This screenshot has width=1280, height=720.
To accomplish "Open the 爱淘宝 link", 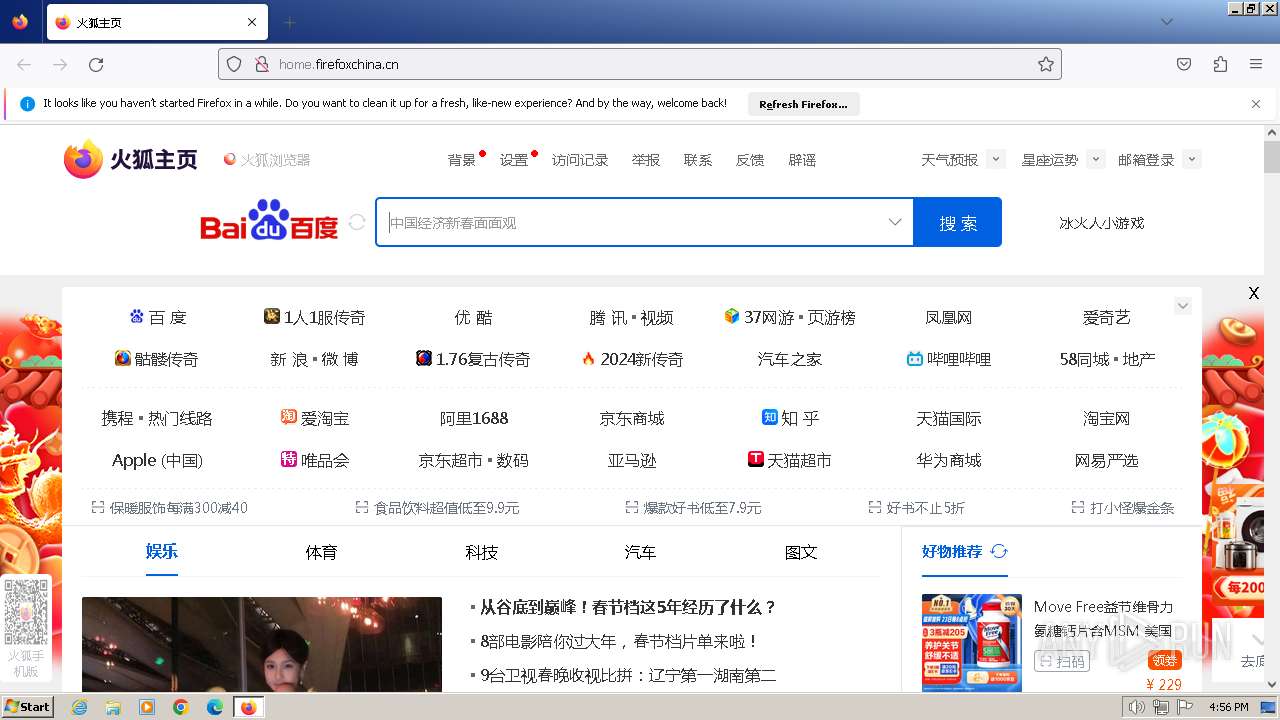I will tap(315, 418).
